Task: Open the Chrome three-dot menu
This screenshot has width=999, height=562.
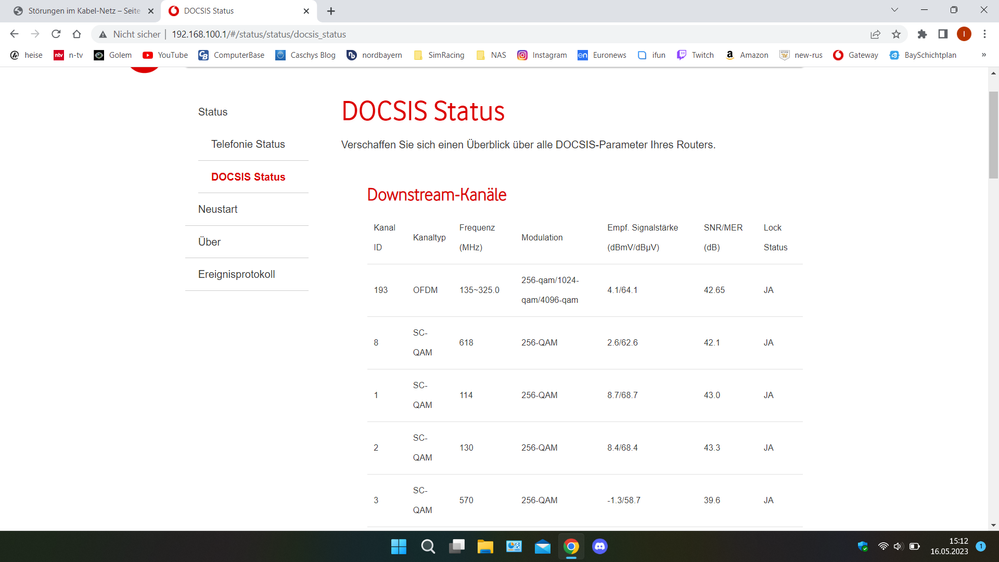Action: click(984, 34)
